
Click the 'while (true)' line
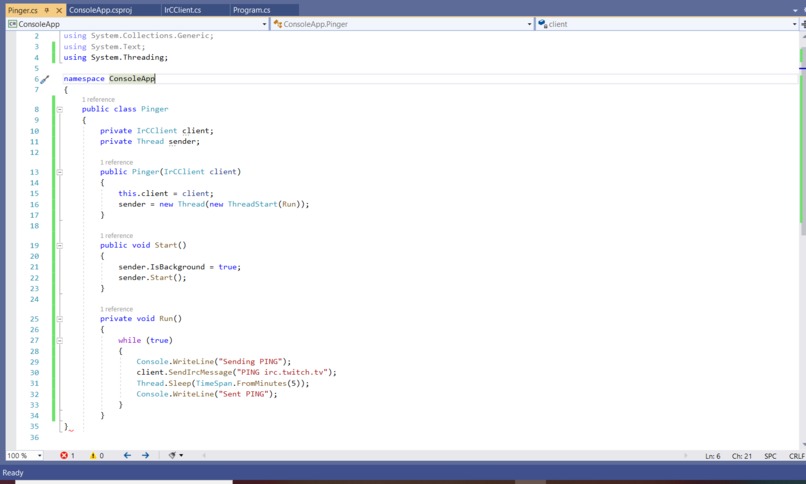[145, 341]
